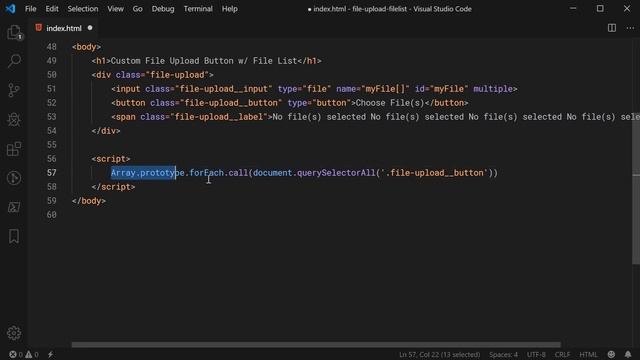Open the File menu
This screenshot has height=360, width=640.
click(x=31, y=9)
